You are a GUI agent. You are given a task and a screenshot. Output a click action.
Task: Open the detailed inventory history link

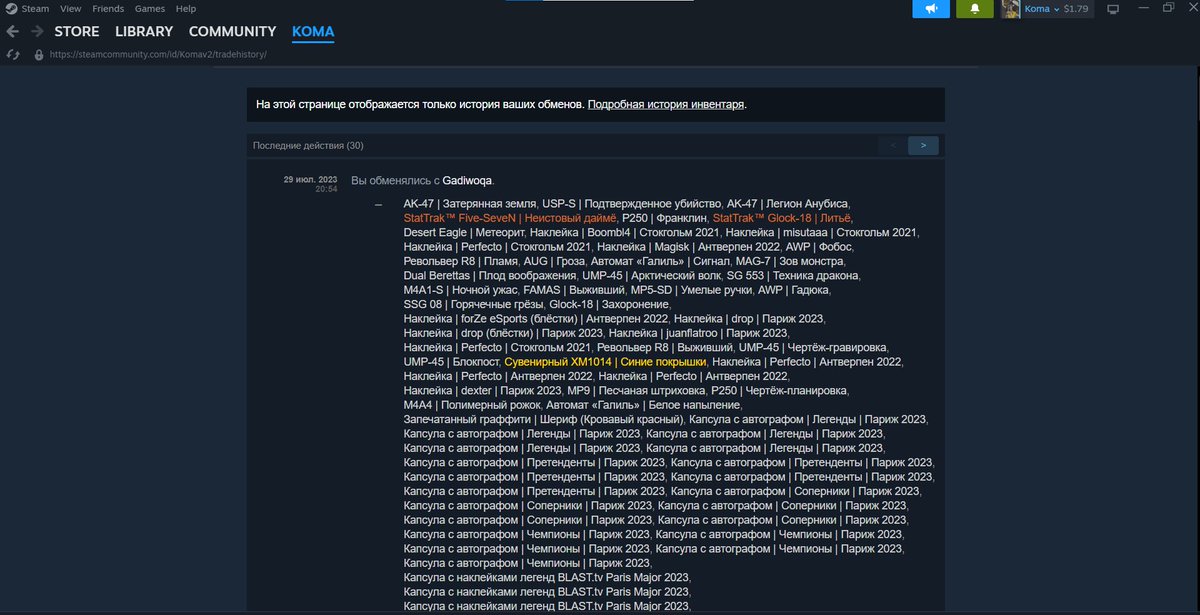click(666, 104)
